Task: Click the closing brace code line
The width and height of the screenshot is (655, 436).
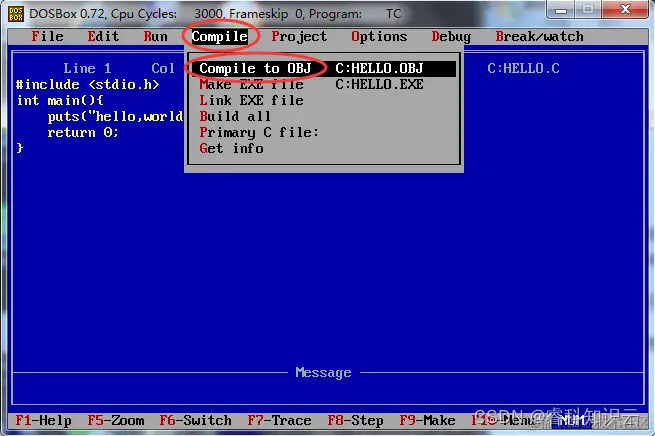Action: (20, 148)
